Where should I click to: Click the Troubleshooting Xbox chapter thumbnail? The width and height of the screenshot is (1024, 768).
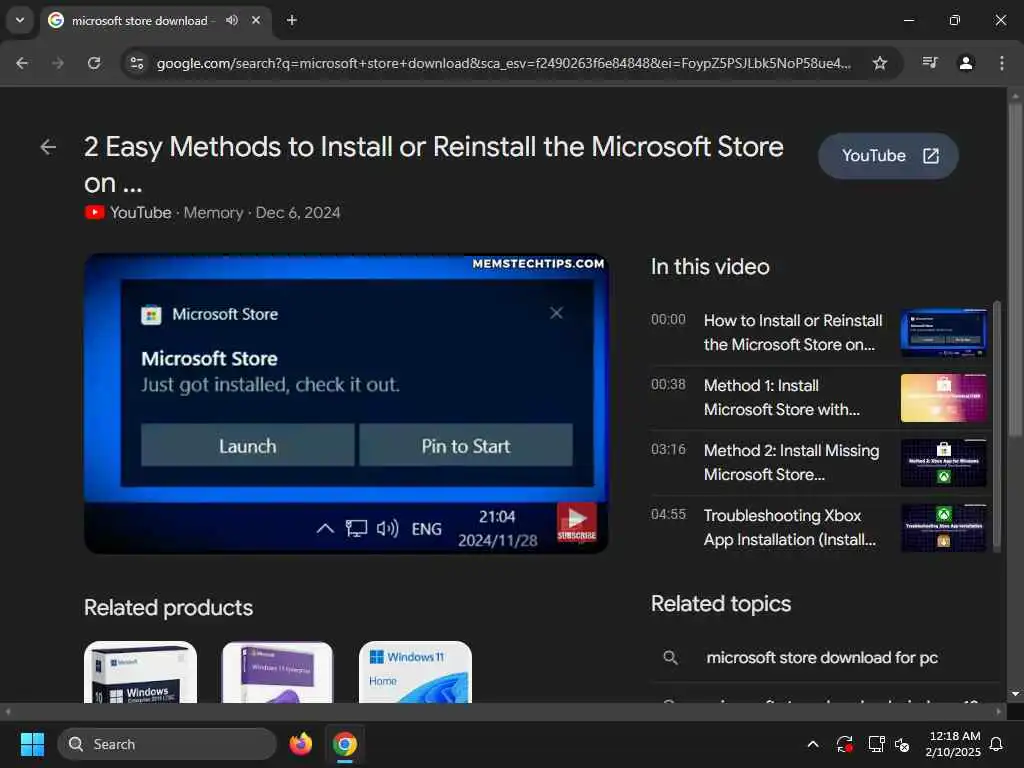pyautogui.click(x=944, y=528)
